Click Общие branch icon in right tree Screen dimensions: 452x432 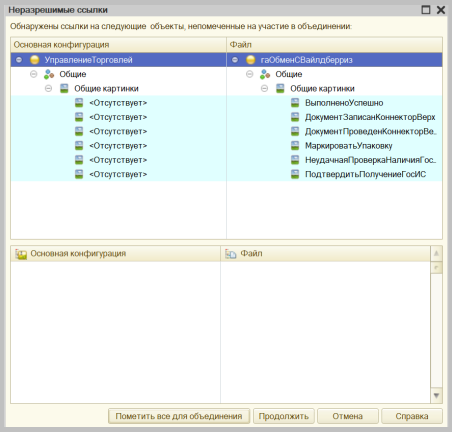click(x=265, y=74)
